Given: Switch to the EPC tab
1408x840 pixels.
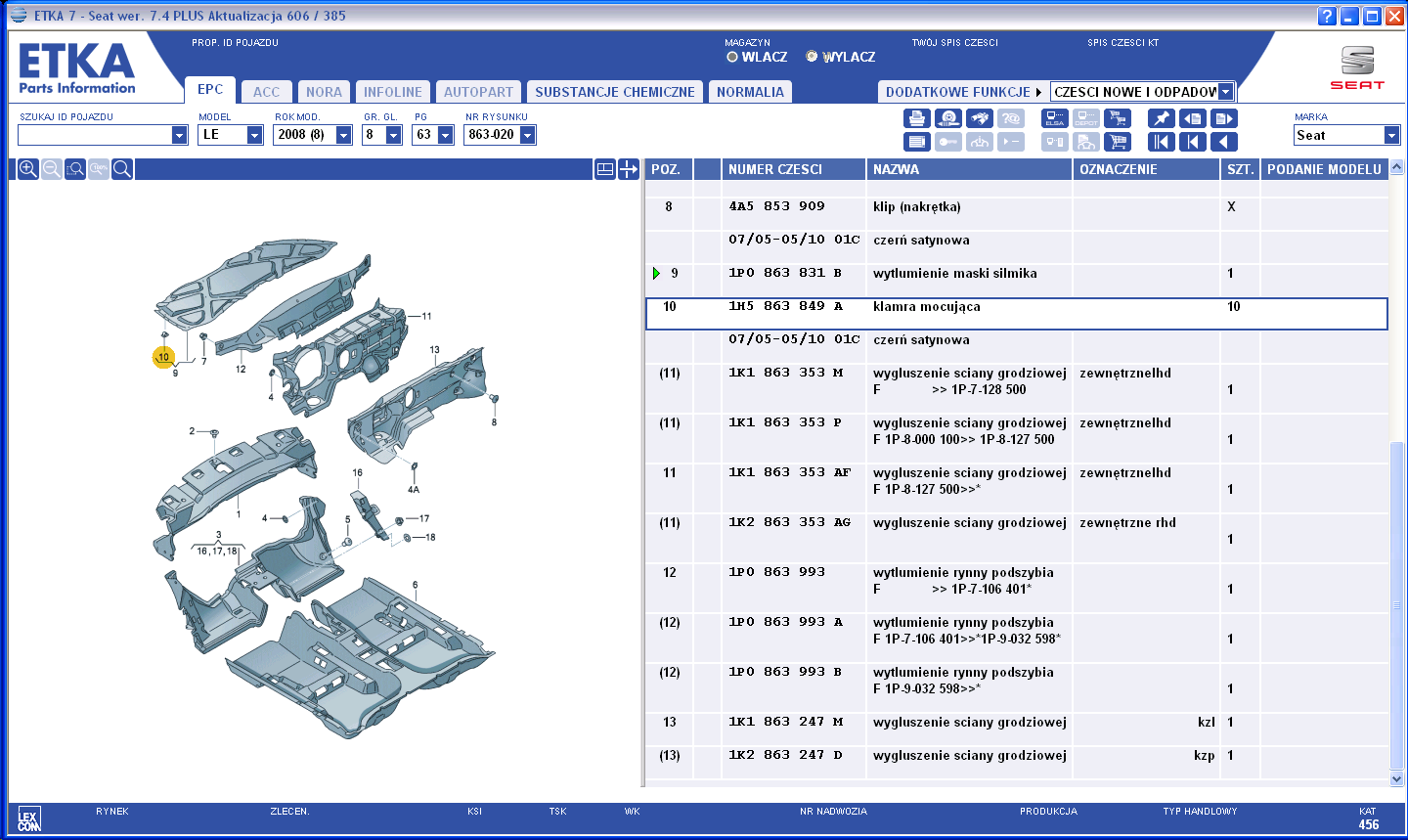Looking at the screenshot, I should point(210,89).
